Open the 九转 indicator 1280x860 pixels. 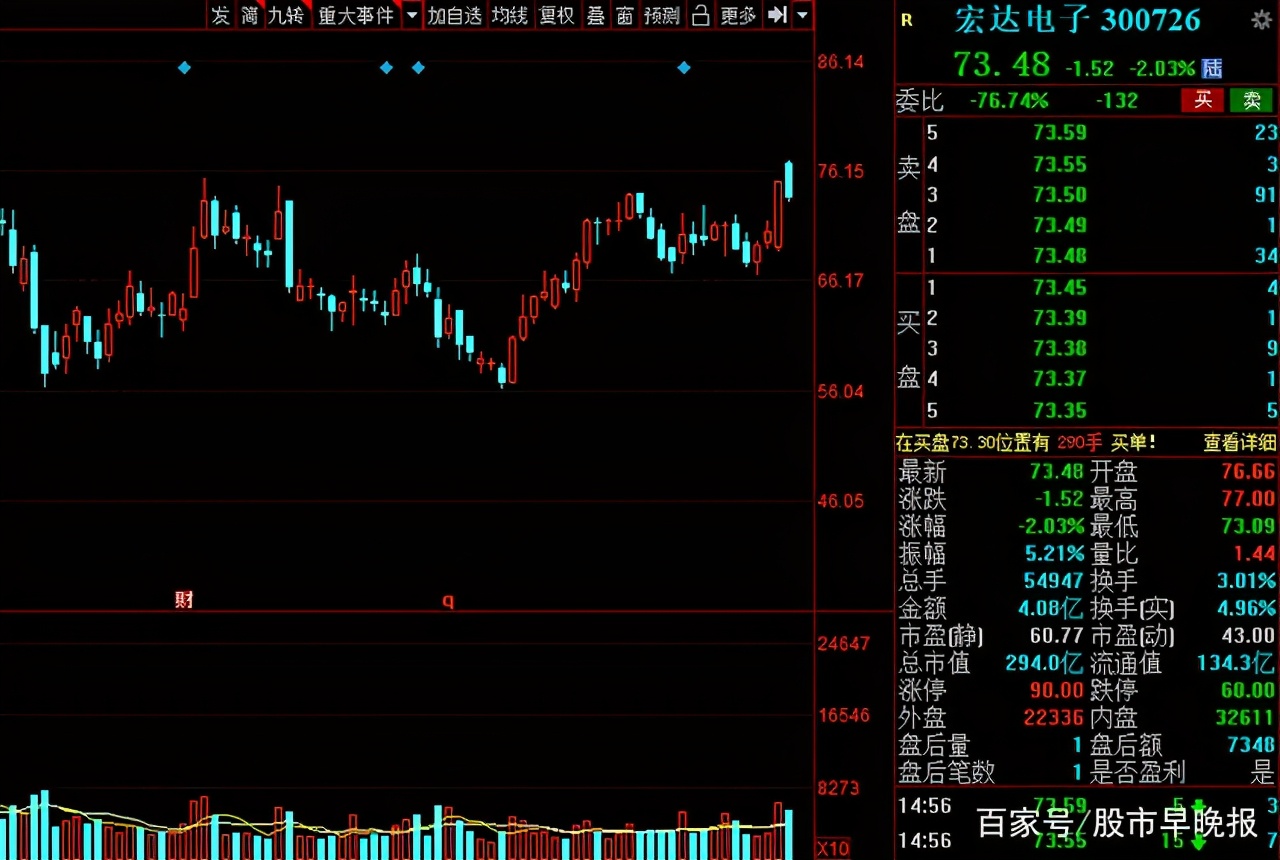286,15
